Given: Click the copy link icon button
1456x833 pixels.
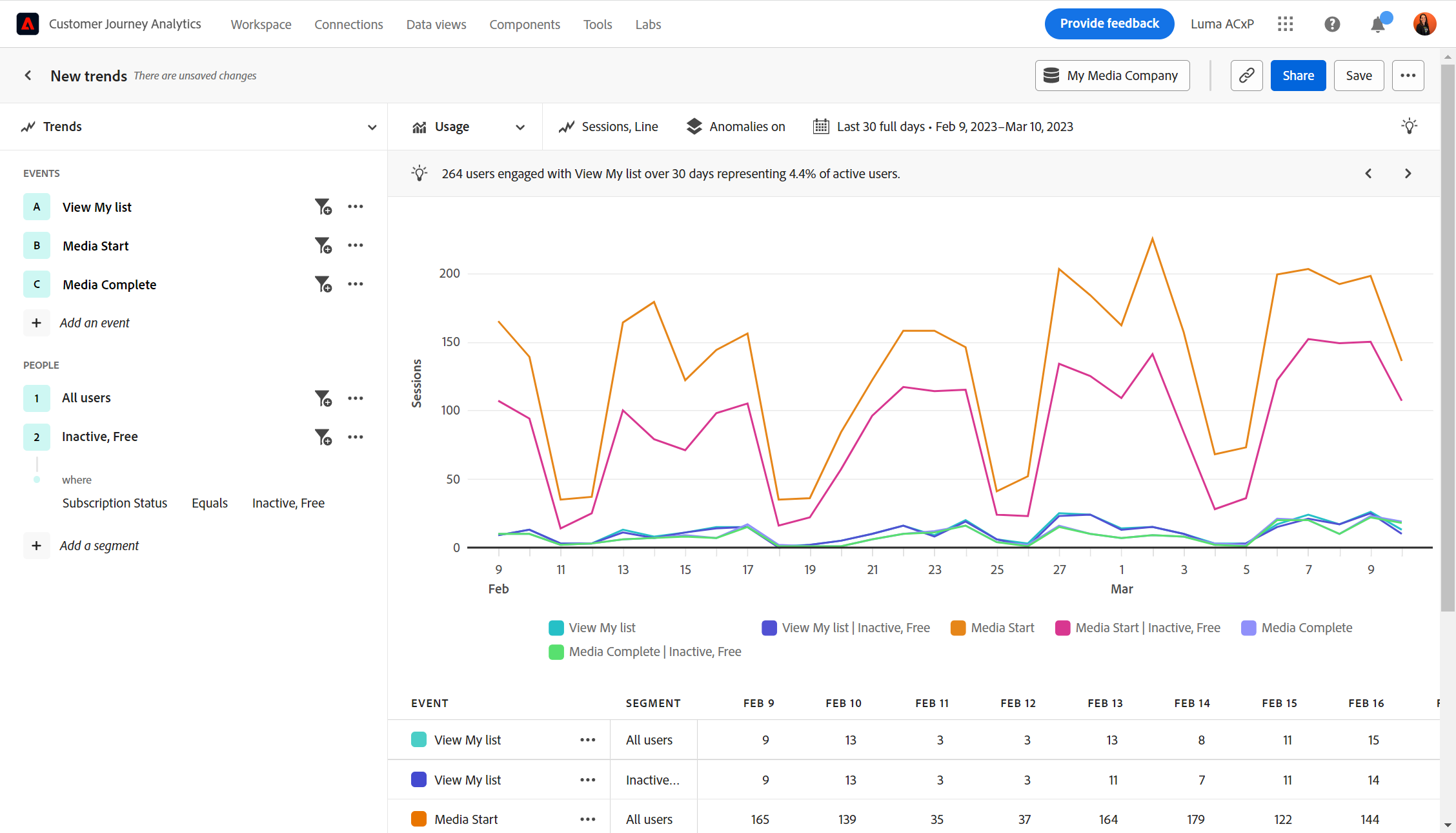Looking at the screenshot, I should click(1246, 76).
